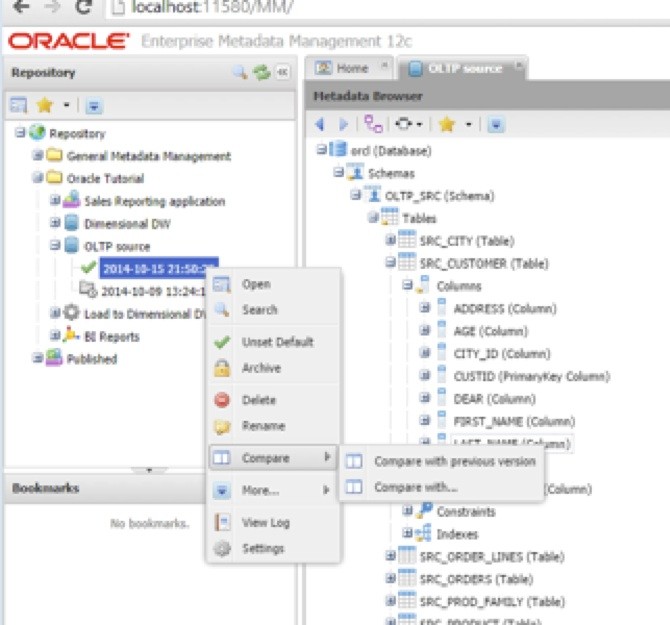Choose Rename in the context menu
Screen dimensions: 670x625
(273, 426)
